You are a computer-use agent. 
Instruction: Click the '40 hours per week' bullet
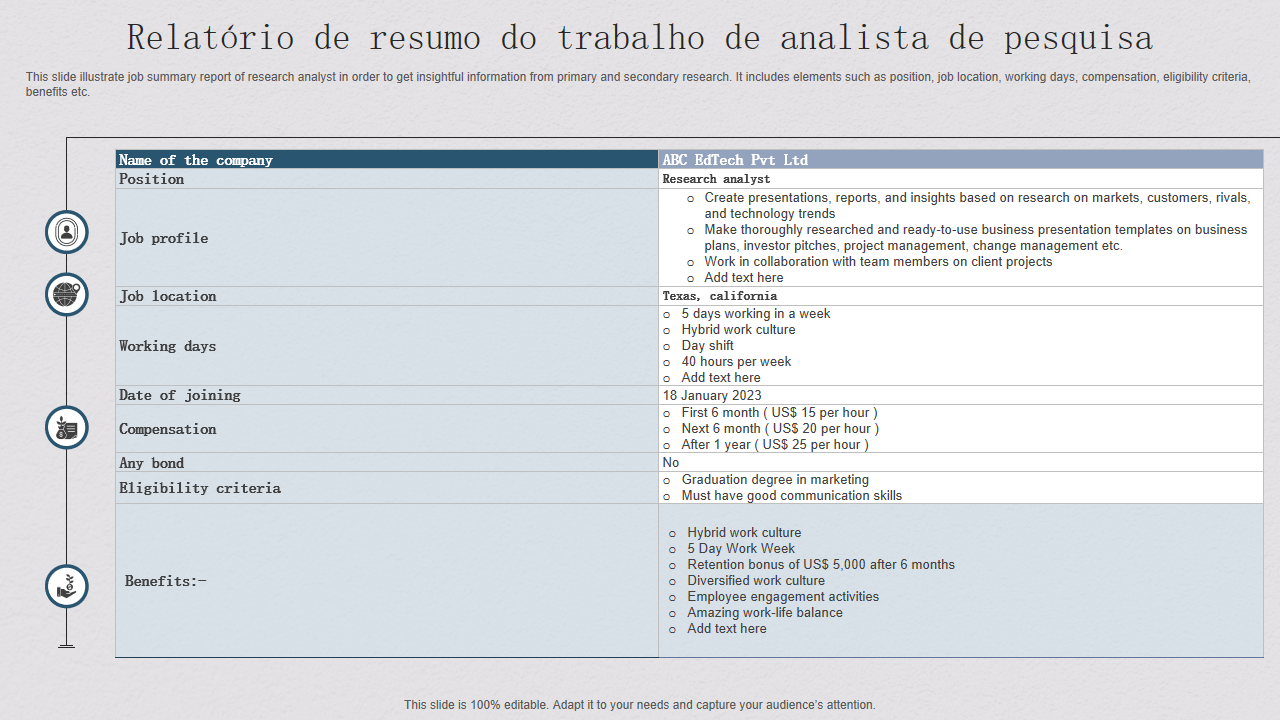pyautogui.click(x=736, y=362)
